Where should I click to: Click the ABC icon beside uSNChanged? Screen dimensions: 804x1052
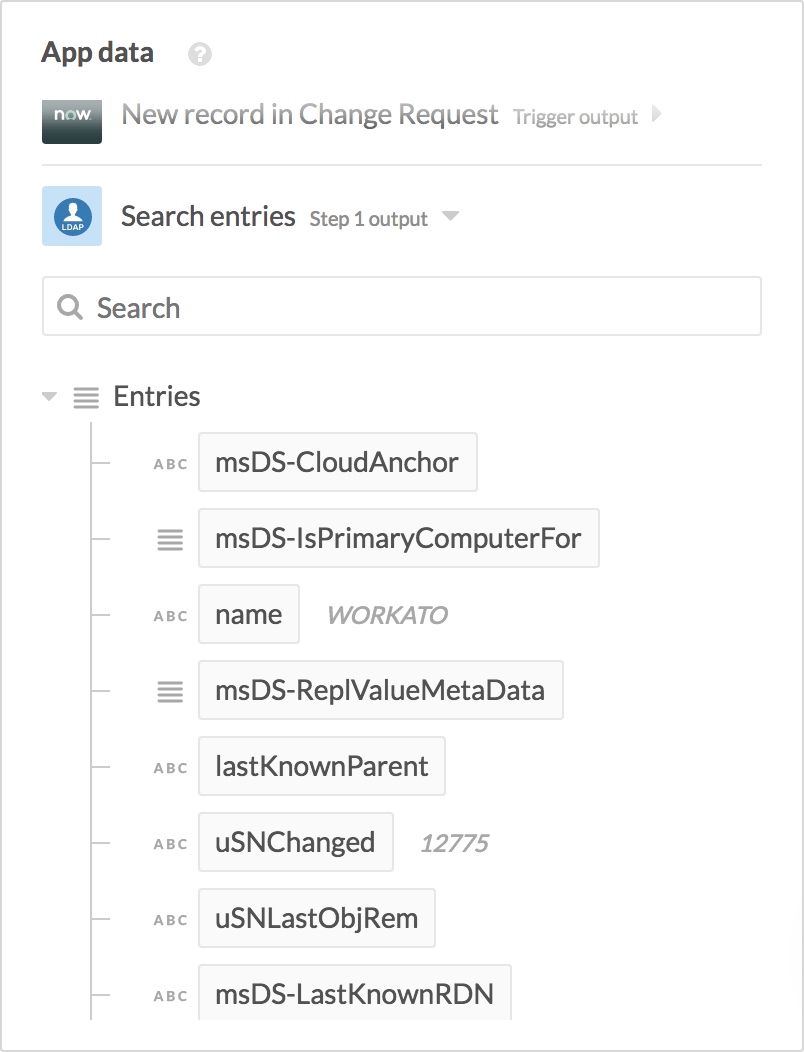coord(169,843)
